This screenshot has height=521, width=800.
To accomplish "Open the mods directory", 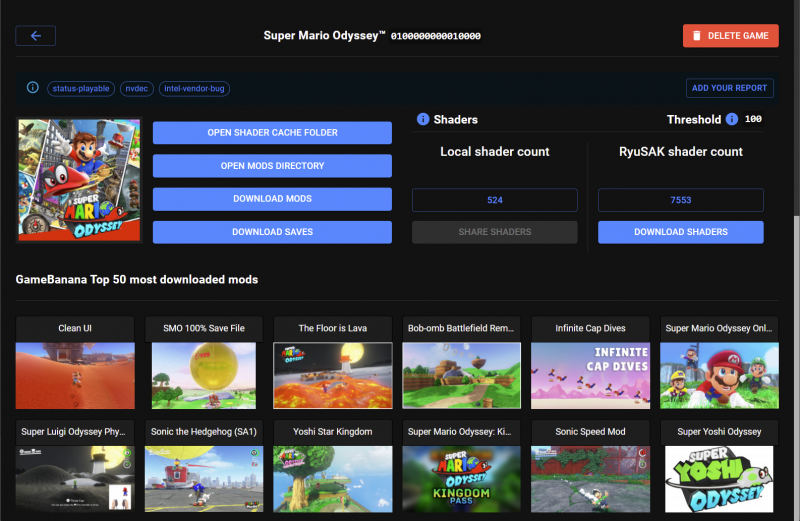I will coord(272,166).
